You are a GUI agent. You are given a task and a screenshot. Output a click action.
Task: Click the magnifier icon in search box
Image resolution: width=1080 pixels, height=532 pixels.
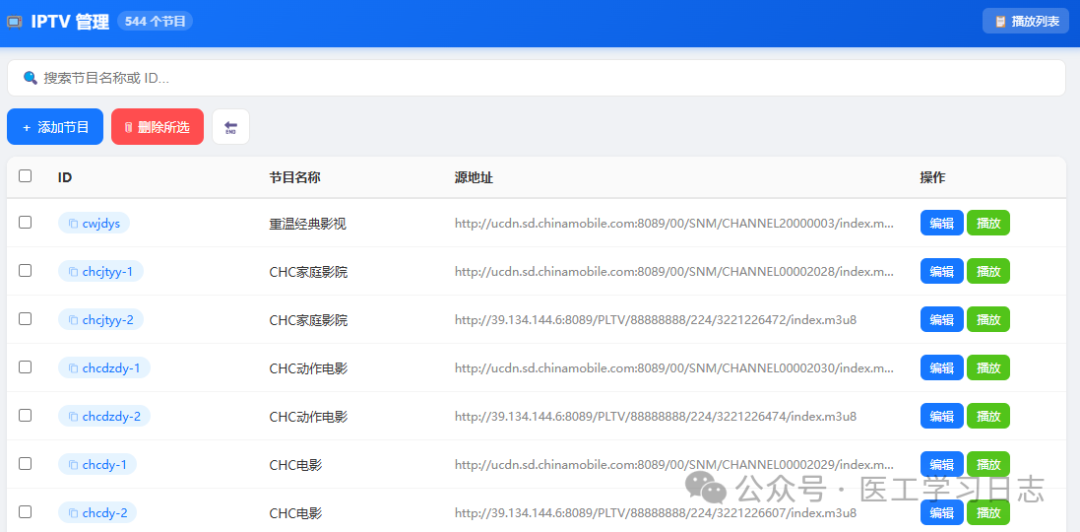click(x=30, y=78)
